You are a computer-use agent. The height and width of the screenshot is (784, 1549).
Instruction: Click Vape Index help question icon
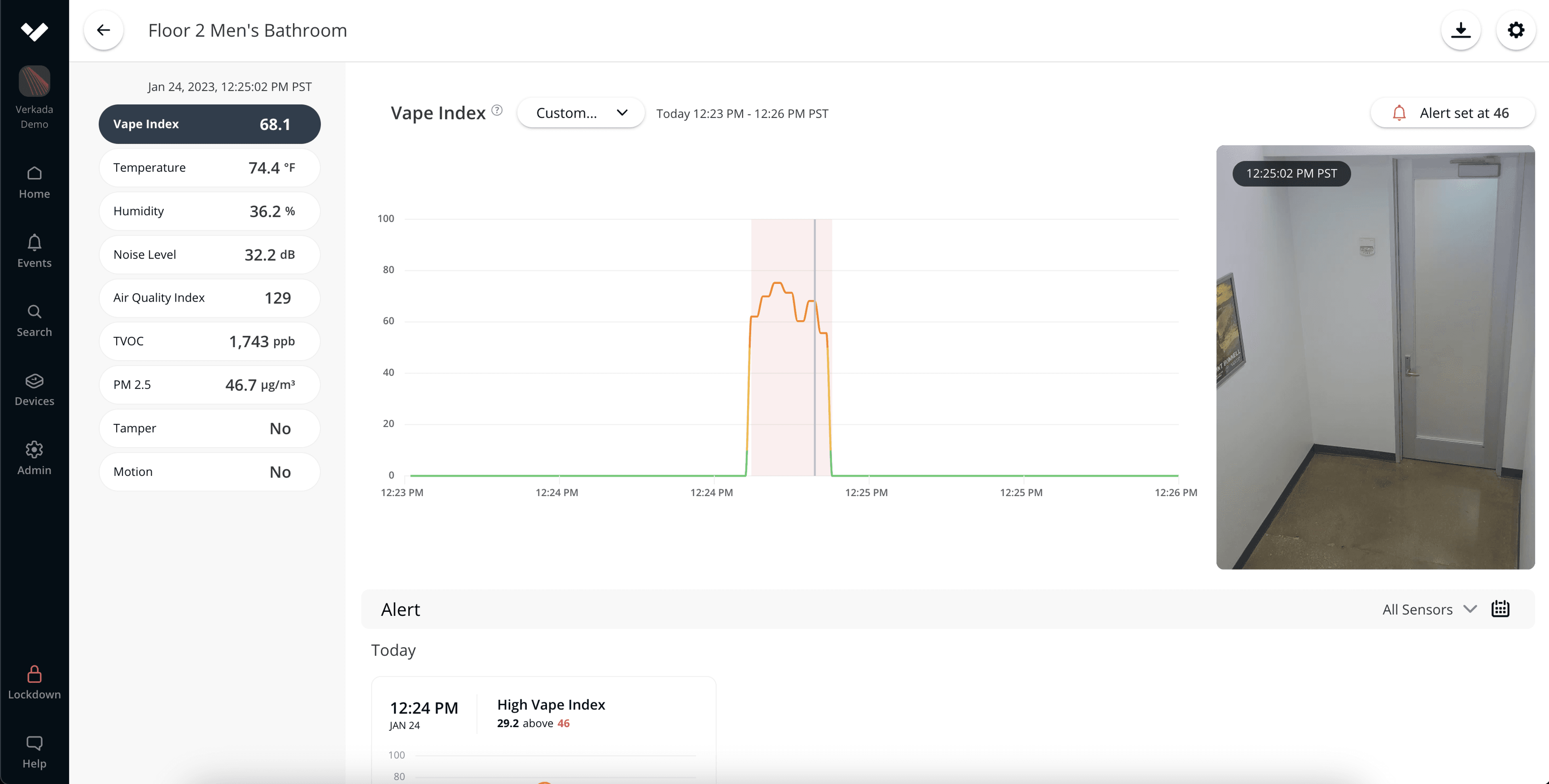coord(497,110)
